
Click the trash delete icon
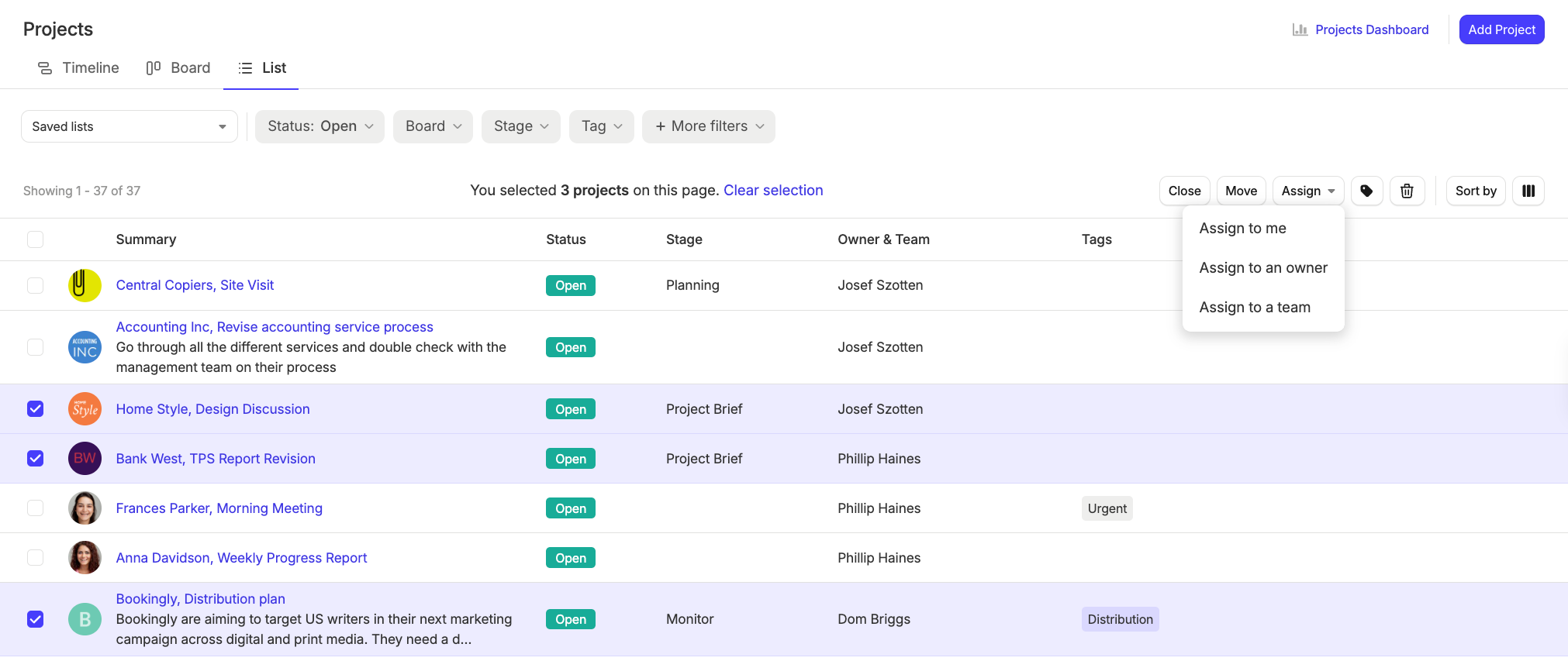coord(1407,191)
